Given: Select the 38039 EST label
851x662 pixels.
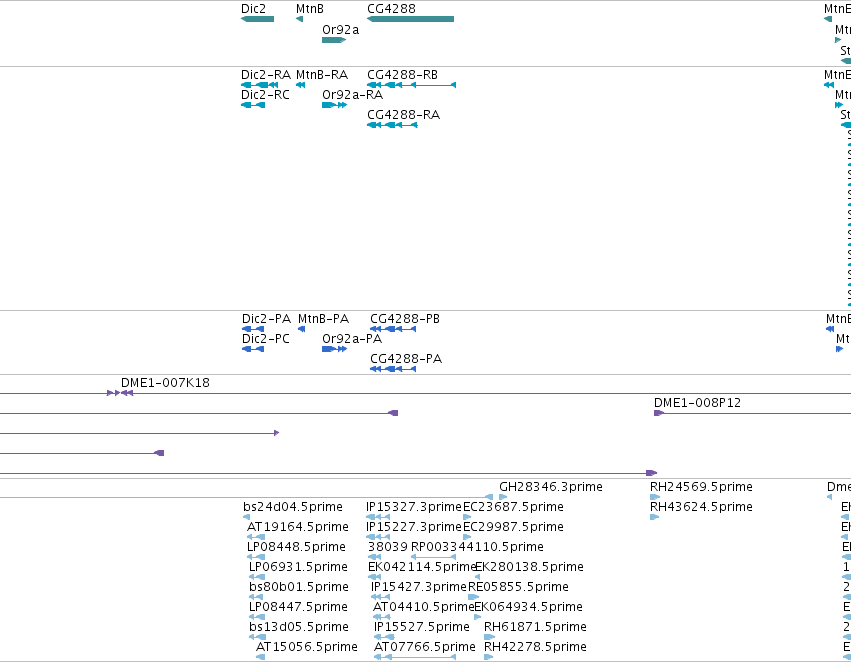Looking at the screenshot, I should point(388,547).
